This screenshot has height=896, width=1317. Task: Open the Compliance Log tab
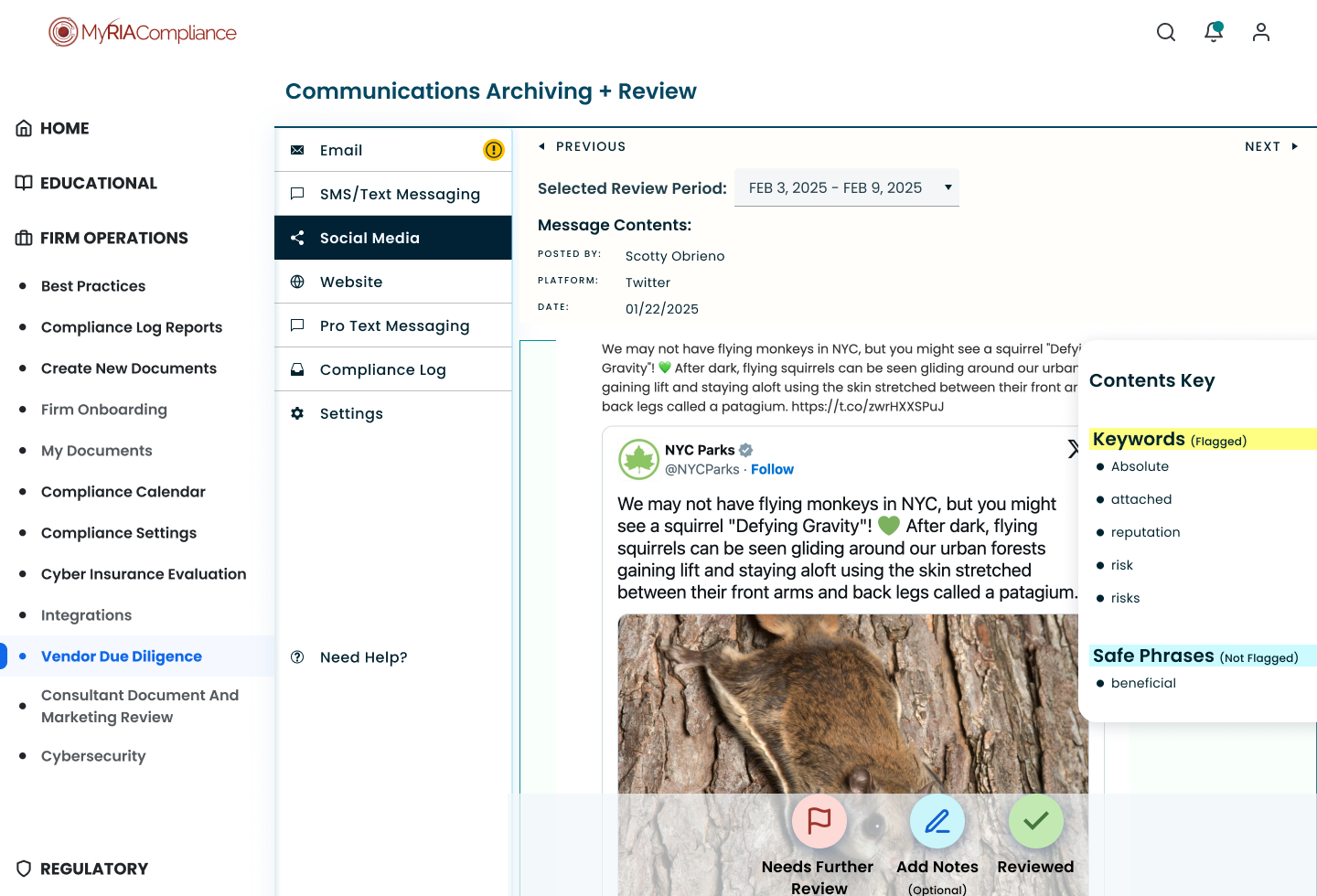393,369
